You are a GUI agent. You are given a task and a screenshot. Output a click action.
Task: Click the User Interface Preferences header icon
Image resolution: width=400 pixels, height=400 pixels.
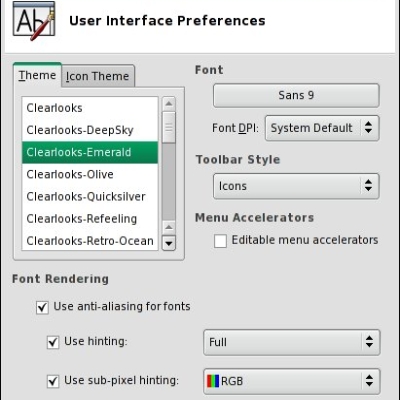pyautogui.click(x=34, y=21)
